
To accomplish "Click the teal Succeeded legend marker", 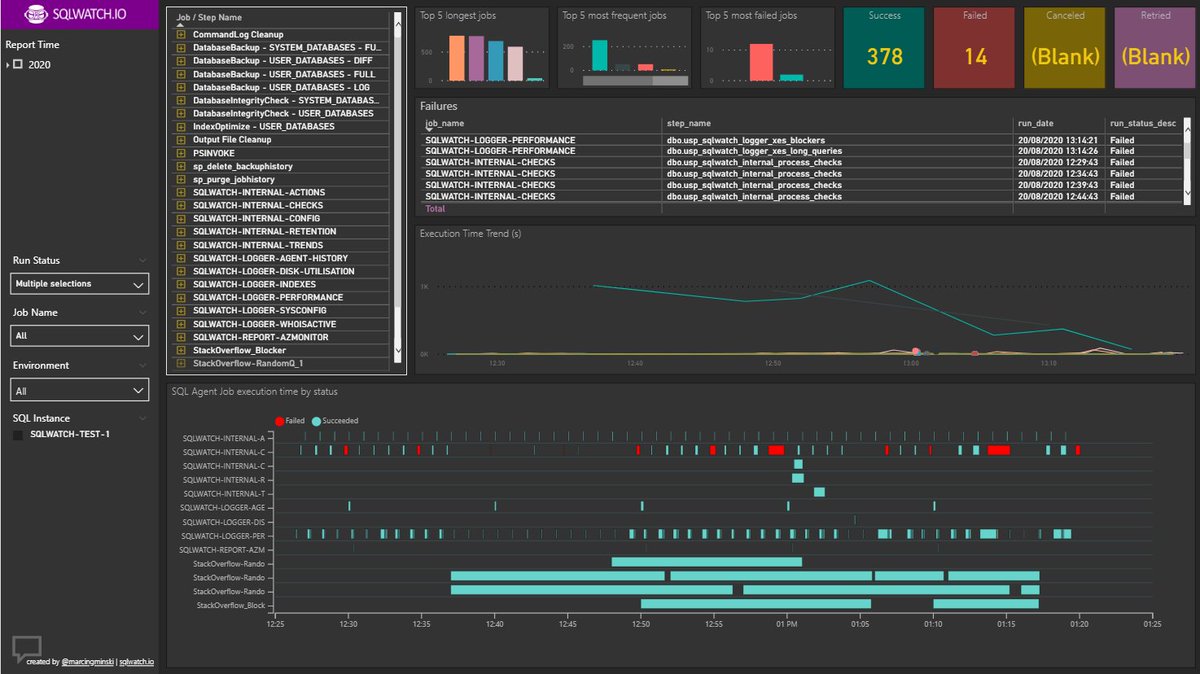I will pyautogui.click(x=316, y=421).
